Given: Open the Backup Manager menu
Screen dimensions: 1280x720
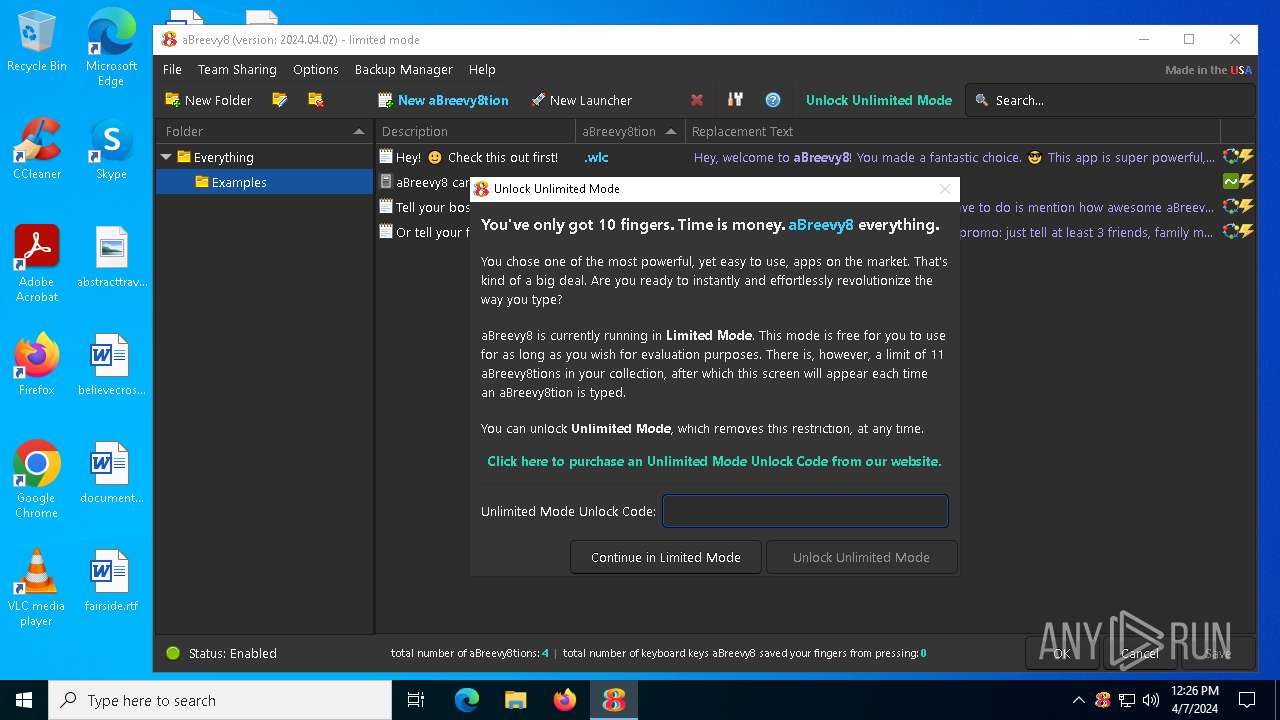Looking at the screenshot, I should 404,69.
